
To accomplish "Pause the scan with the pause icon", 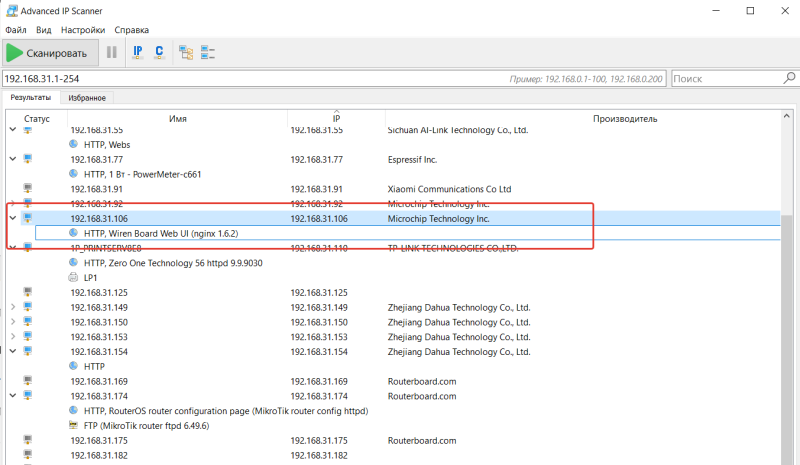I will tap(112, 52).
